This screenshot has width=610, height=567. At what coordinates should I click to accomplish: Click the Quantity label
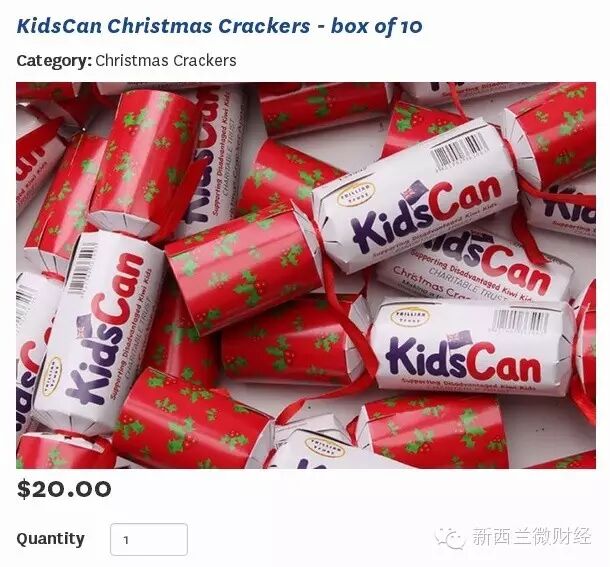pos(51,539)
